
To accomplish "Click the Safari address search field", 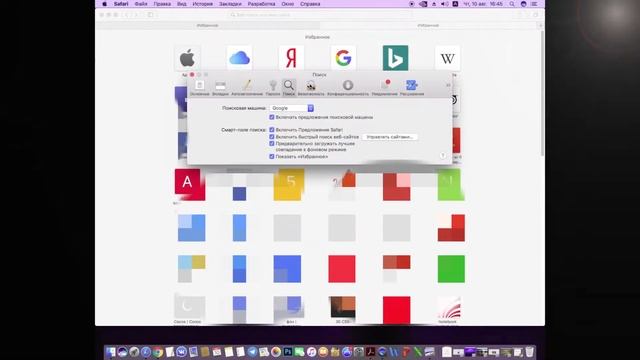I will (x=319, y=15).
